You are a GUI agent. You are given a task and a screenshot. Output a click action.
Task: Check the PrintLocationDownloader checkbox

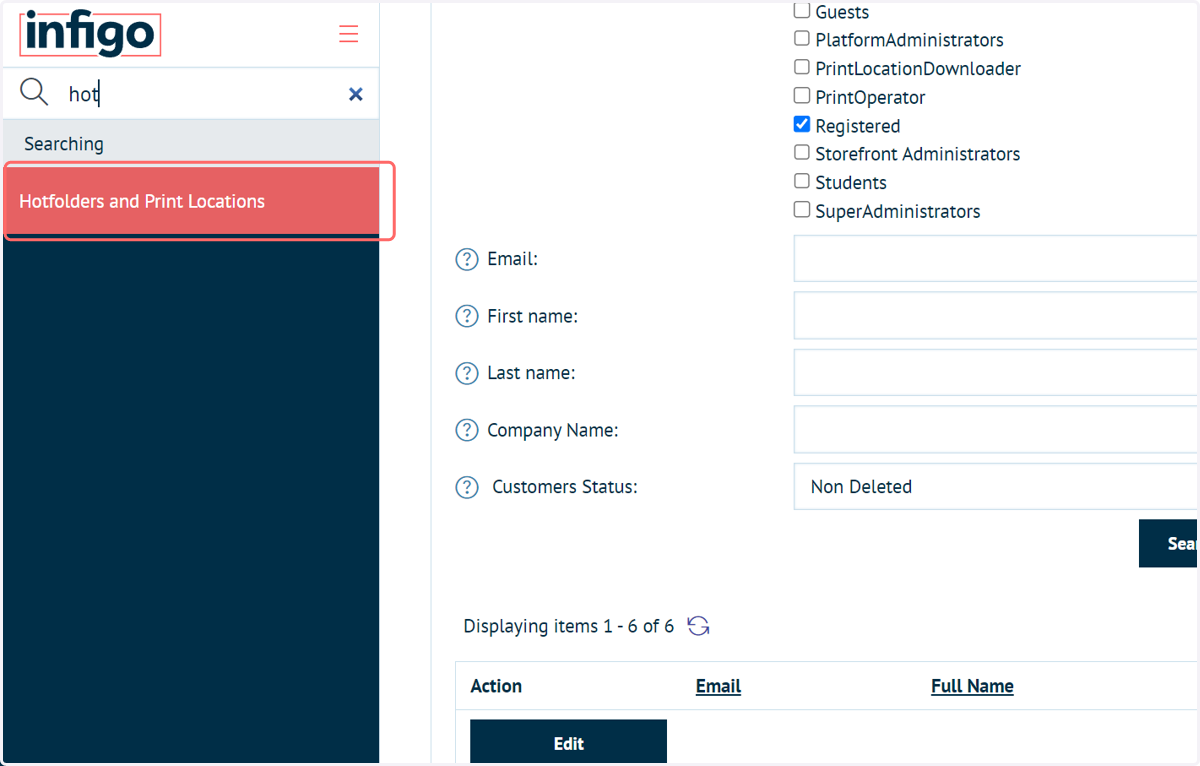[x=802, y=68]
